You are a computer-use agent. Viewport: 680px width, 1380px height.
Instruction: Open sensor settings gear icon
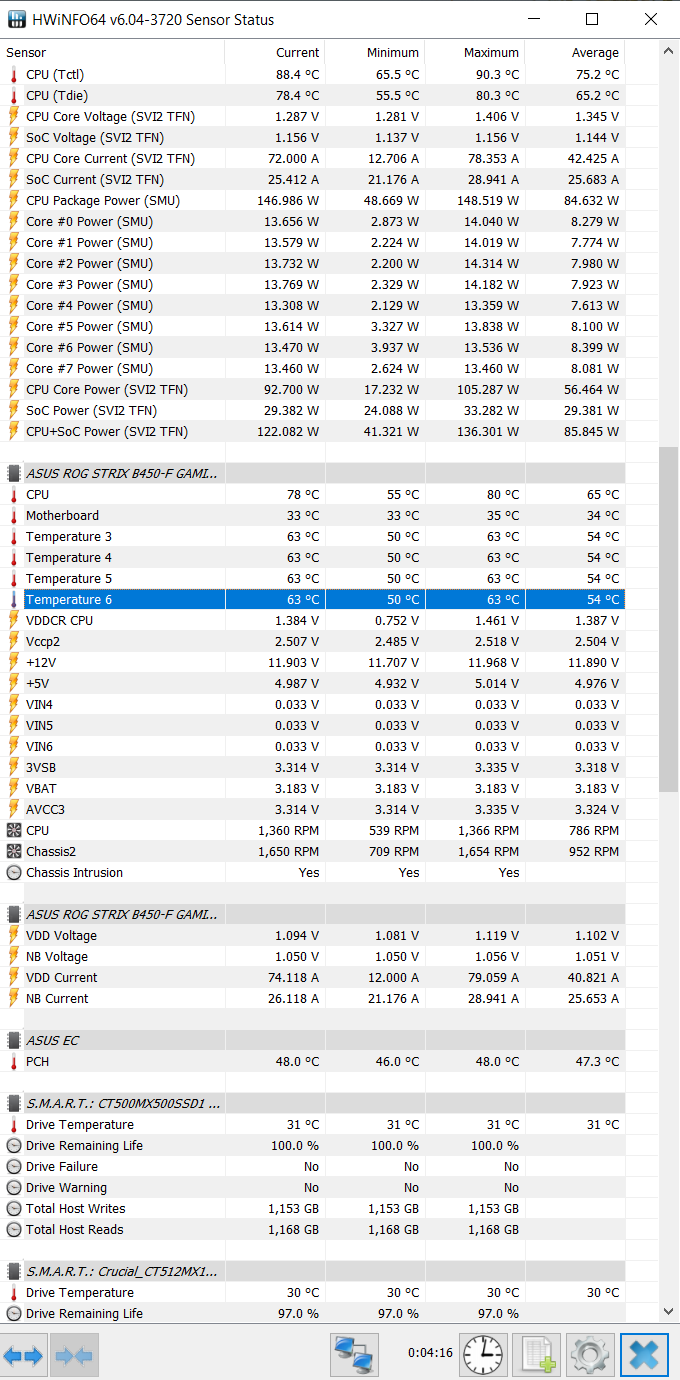click(x=590, y=1356)
